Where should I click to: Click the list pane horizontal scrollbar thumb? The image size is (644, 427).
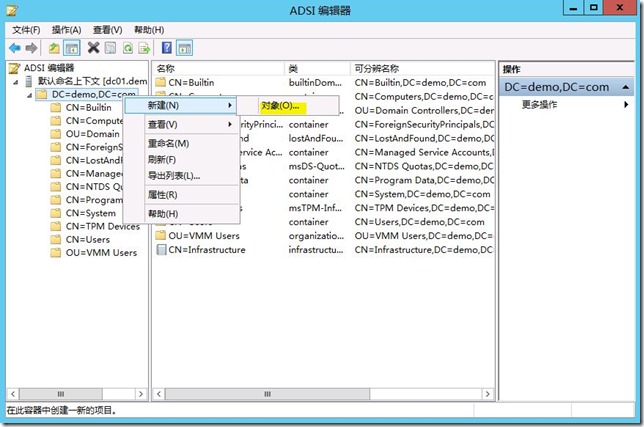pos(267,394)
